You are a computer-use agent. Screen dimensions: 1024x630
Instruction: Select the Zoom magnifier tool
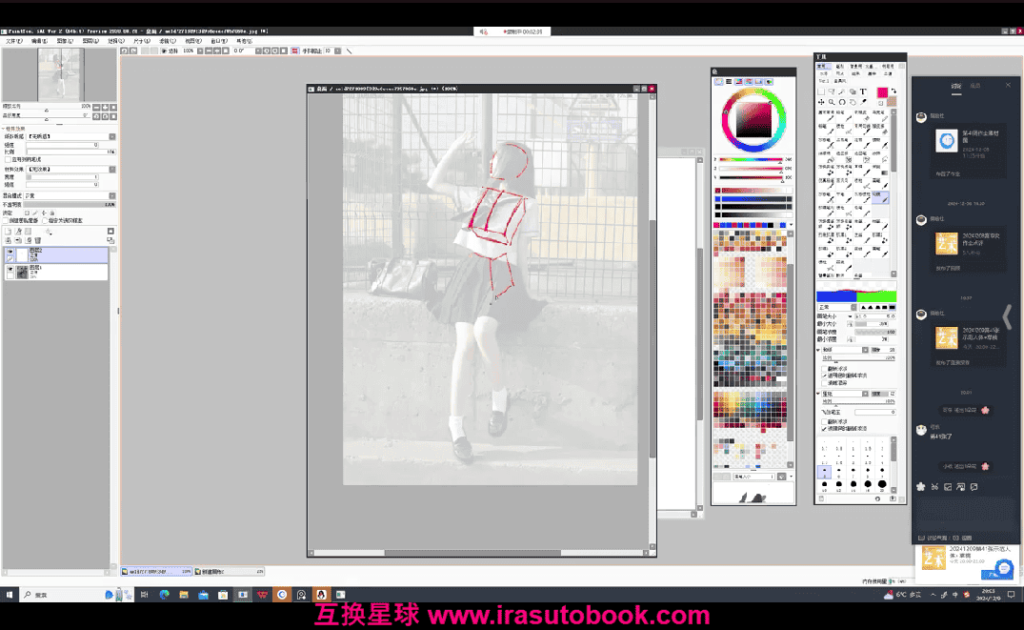[x=831, y=102]
